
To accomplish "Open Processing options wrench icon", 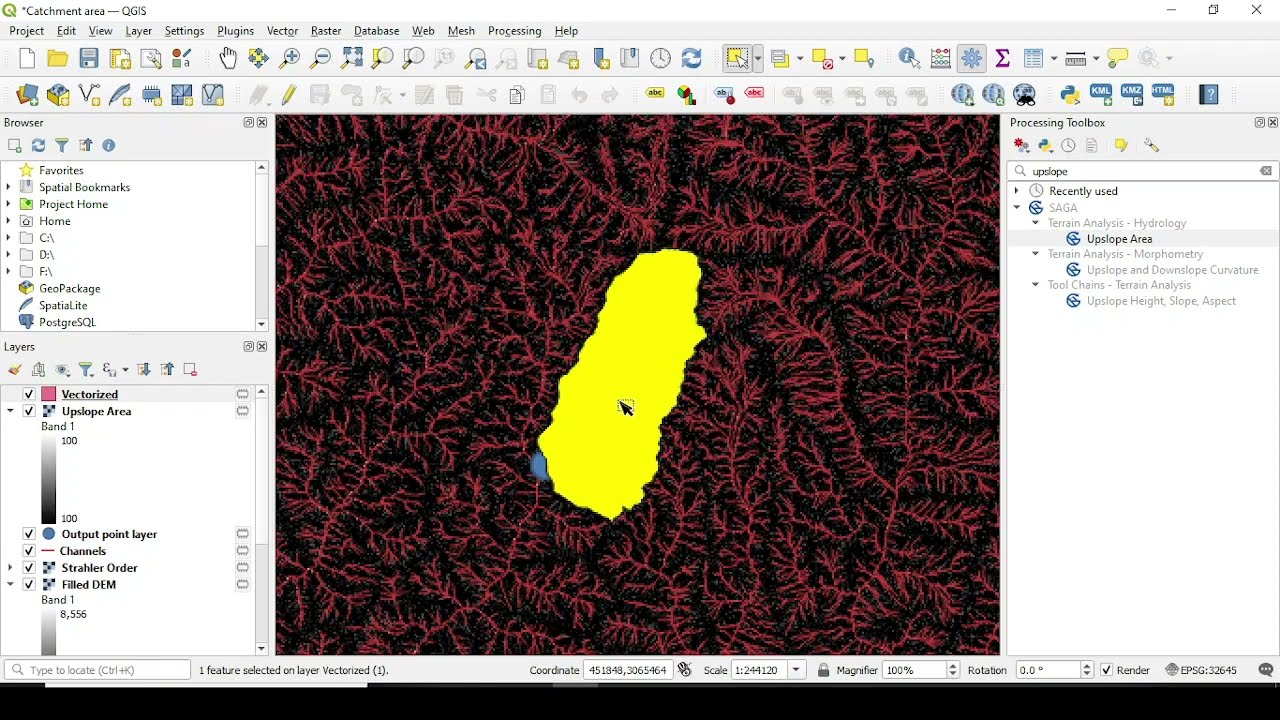I will click(x=1152, y=146).
